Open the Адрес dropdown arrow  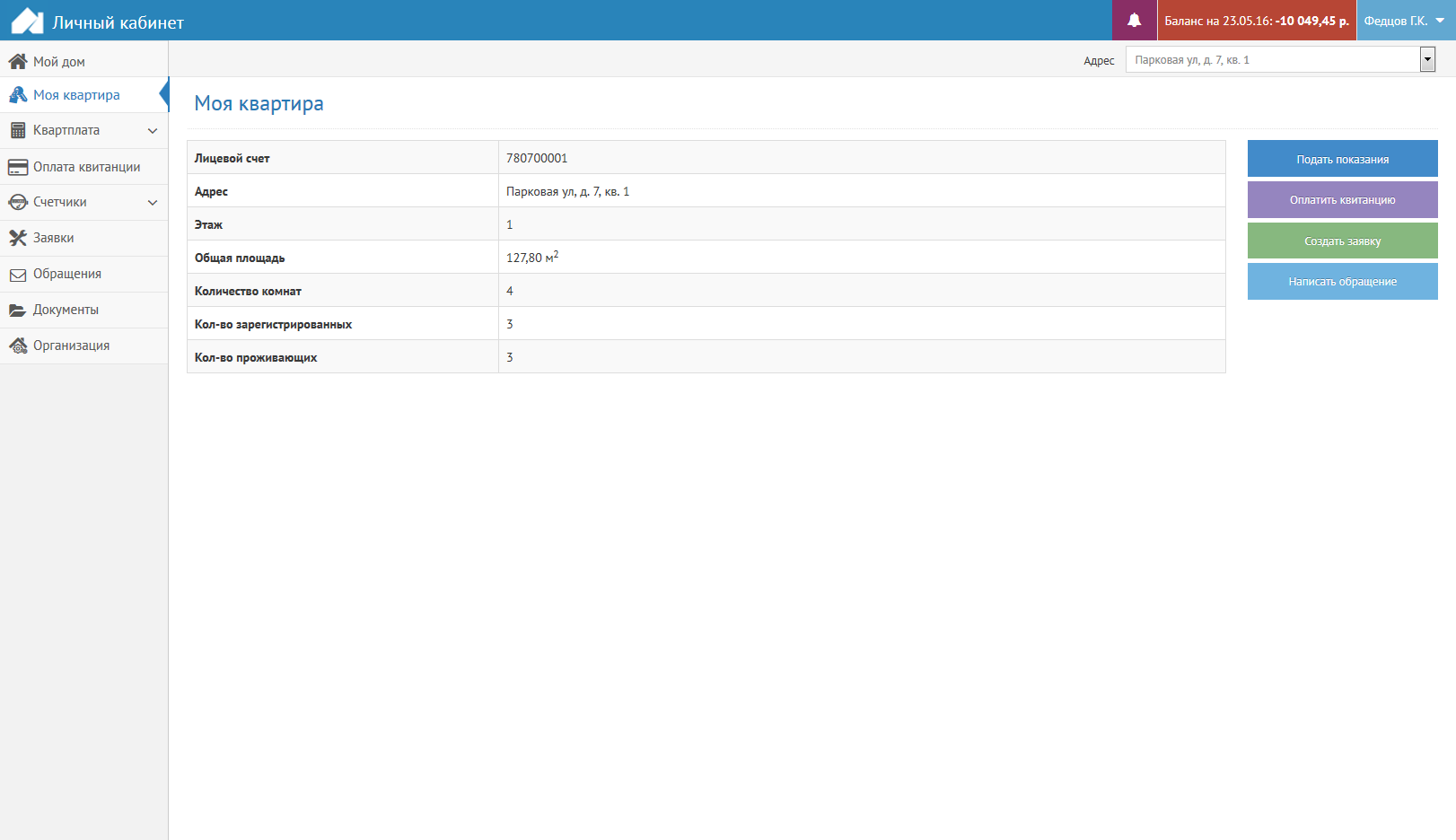tap(1427, 60)
